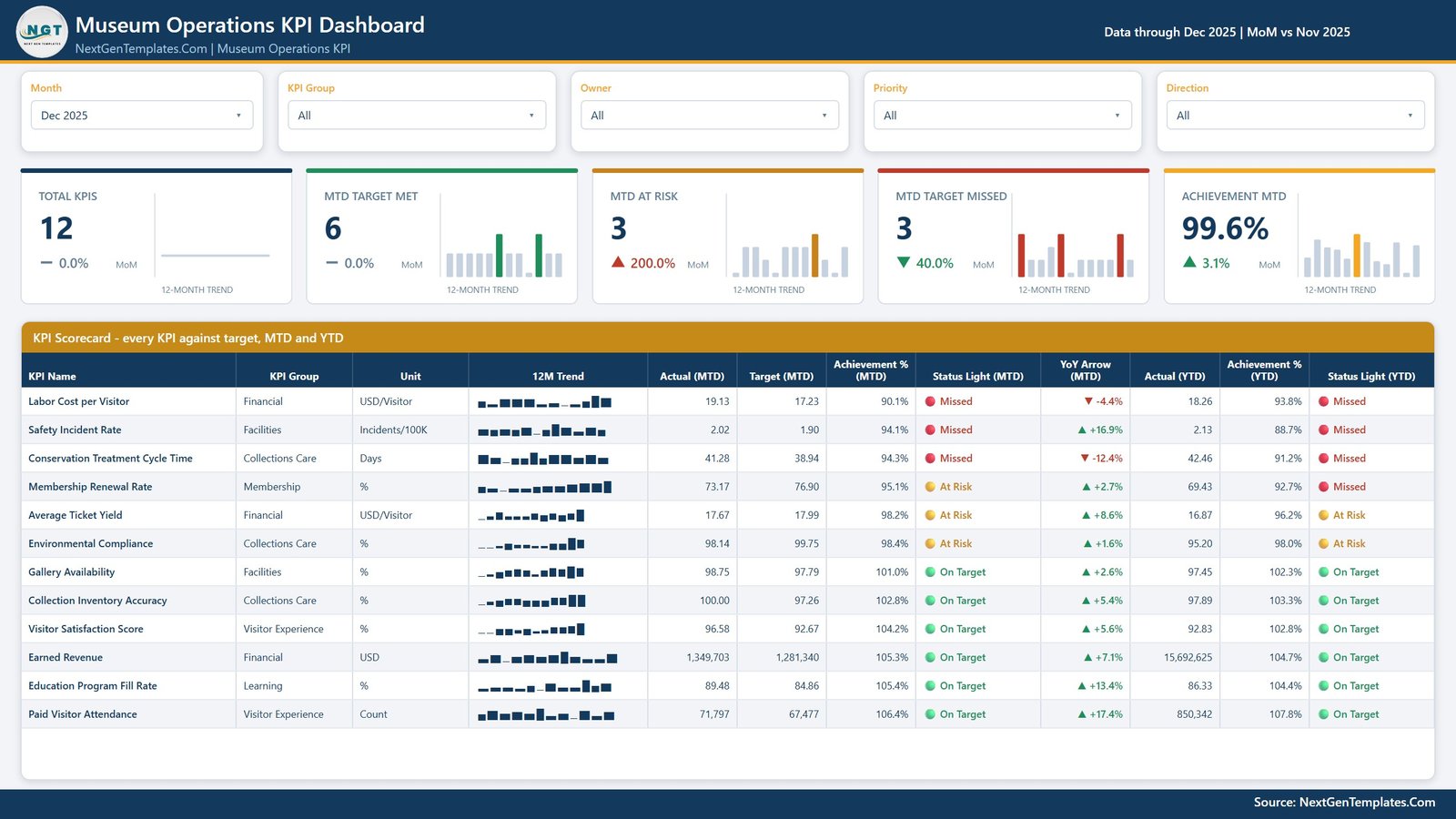The height and width of the screenshot is (819, 1456).
Task: Click the green up arrow in Achievement MTD
Action: (x=1189, y=262)
